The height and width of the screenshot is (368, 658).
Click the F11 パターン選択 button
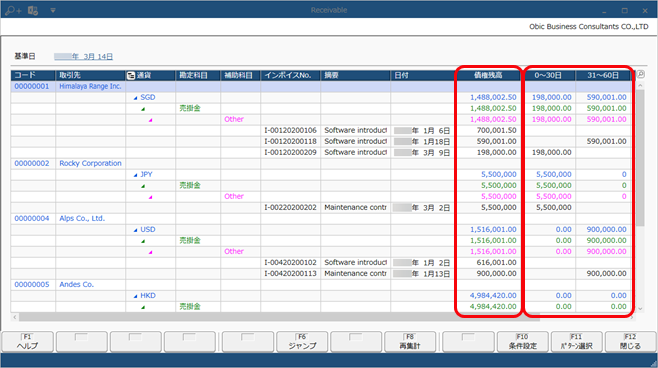[x=577, y=342]
